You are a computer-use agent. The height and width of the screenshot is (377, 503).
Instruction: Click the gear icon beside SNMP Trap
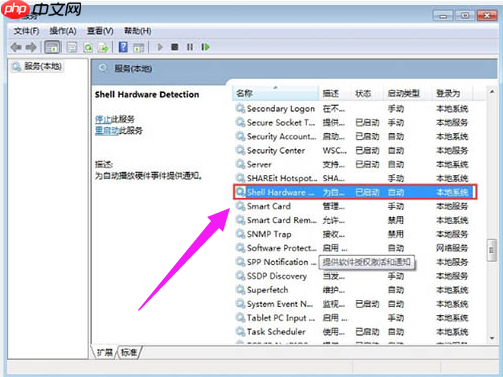click(x=240, y=234)
